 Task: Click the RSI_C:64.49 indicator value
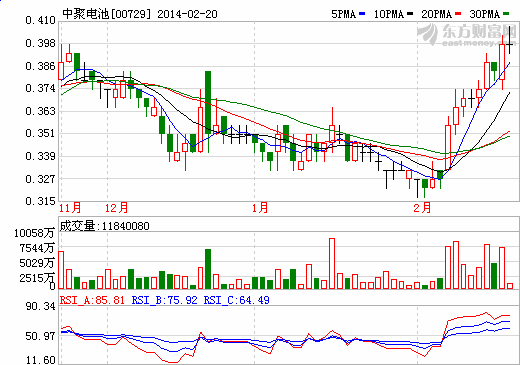coord(237,300)
